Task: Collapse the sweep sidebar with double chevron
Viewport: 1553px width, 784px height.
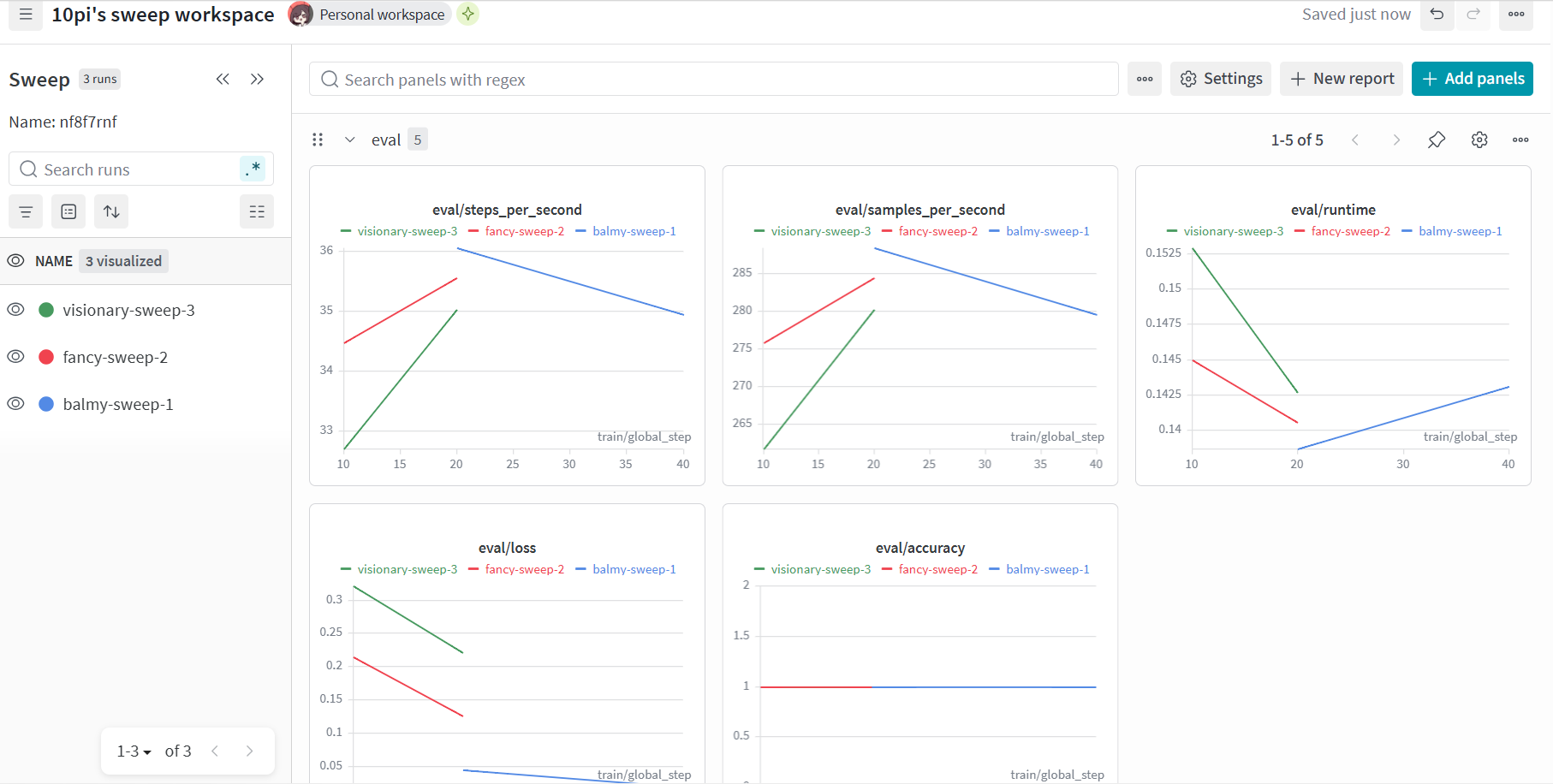Action: tap(223, 80)
